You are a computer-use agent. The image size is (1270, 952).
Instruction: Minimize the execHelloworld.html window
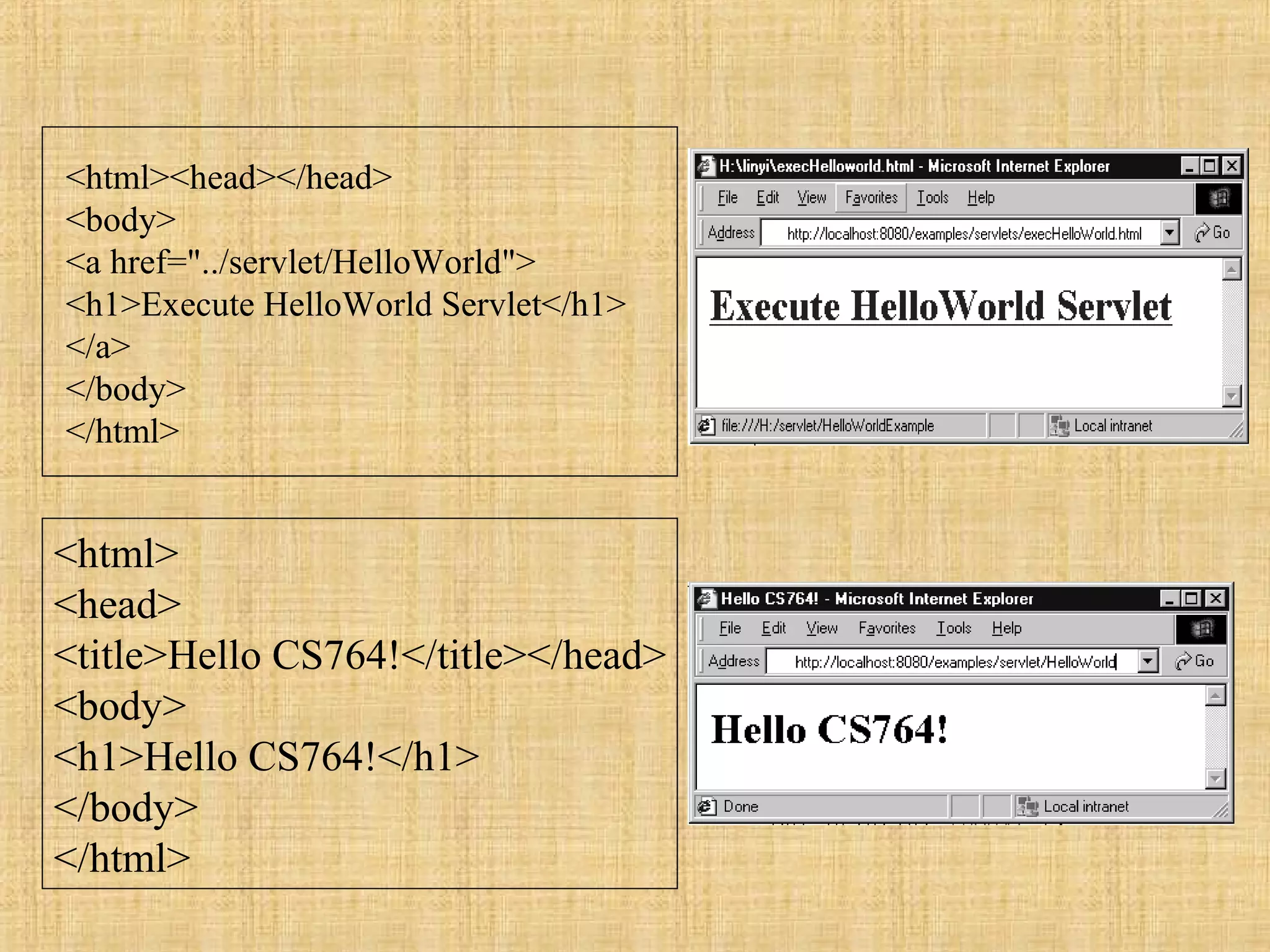[x=1189, y=166]
